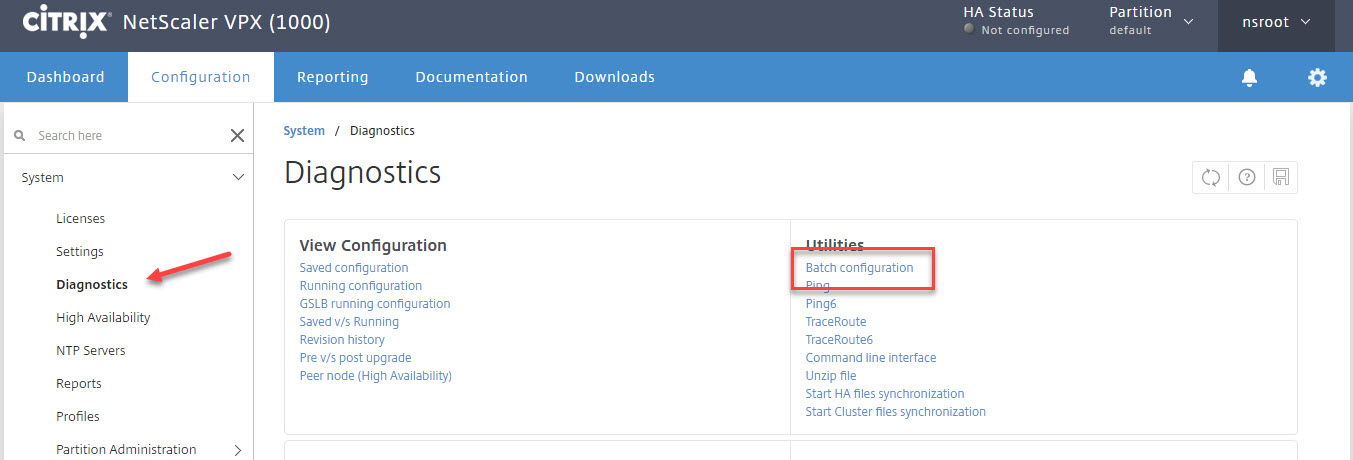Screen dimensions: 1353x460
Task: Open the Partition dropdown
Action: tap(1151, 20)
